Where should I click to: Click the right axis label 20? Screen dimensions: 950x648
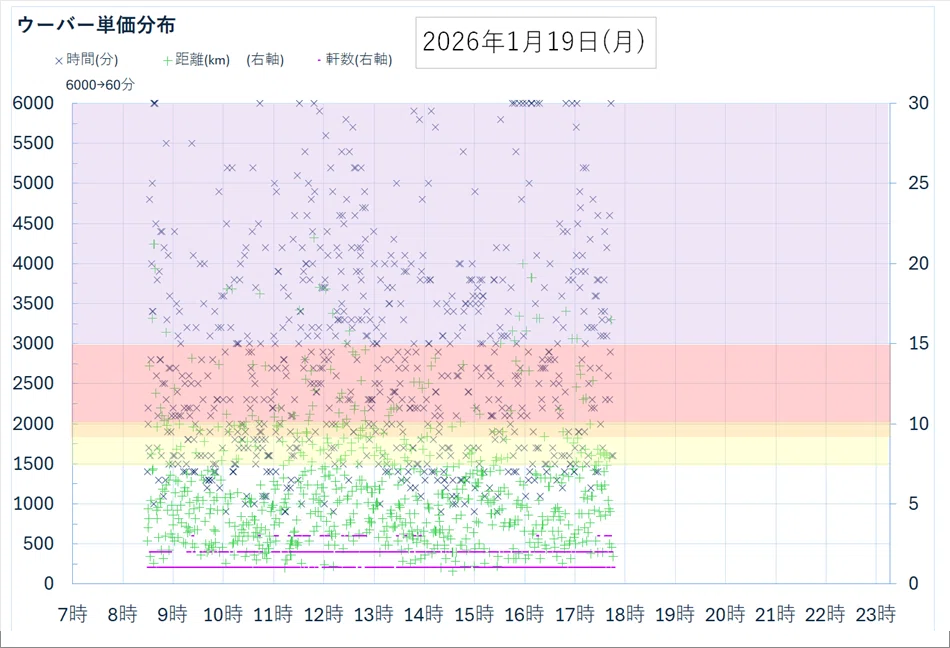pos(918,263)
